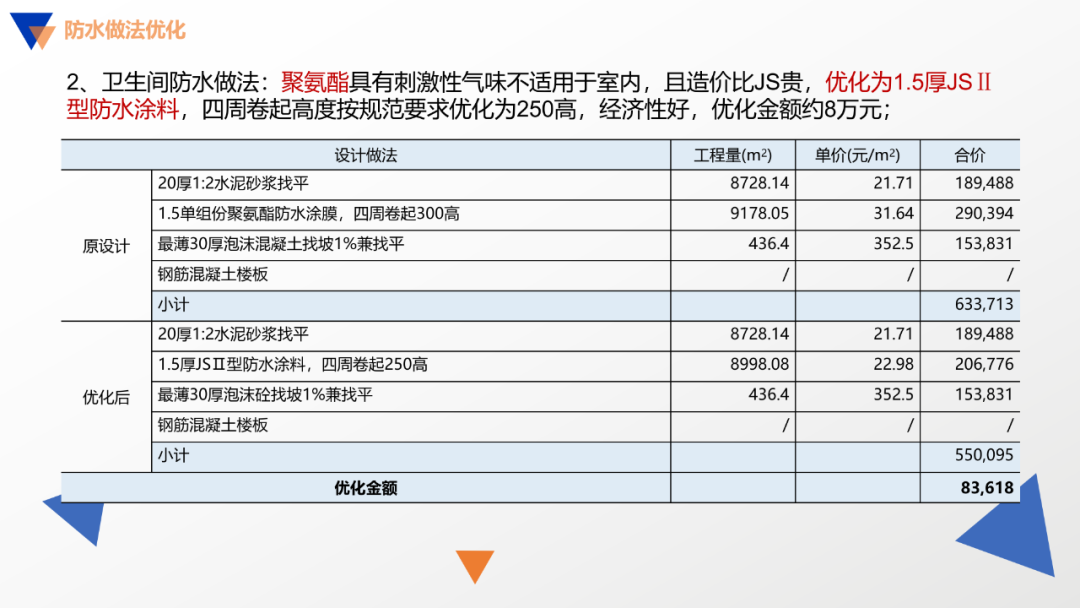Image resolution: width=1080 pixels, height=608 pixels.
Task: Click the 优化后 row group label
Action: tap(106, 397)
